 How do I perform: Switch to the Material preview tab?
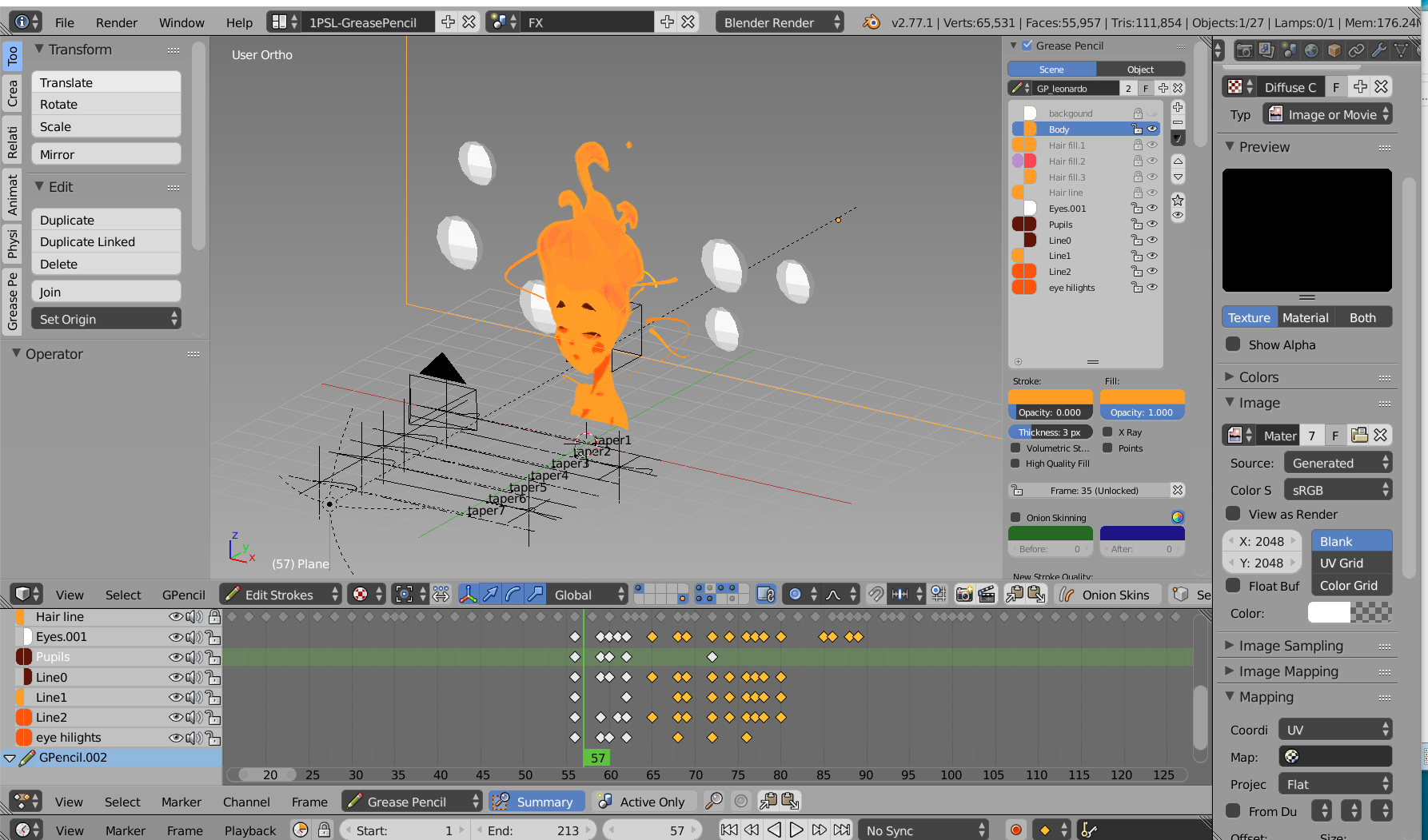(1305, 317)
